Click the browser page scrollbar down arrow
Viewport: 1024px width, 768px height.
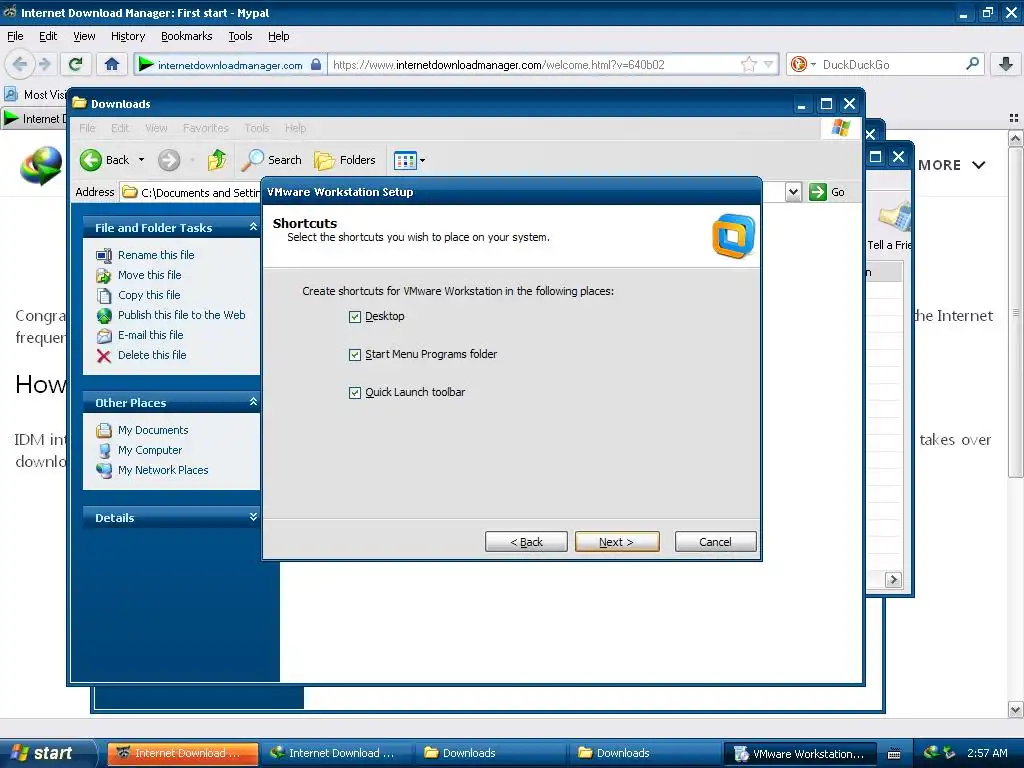[1015, 709]
